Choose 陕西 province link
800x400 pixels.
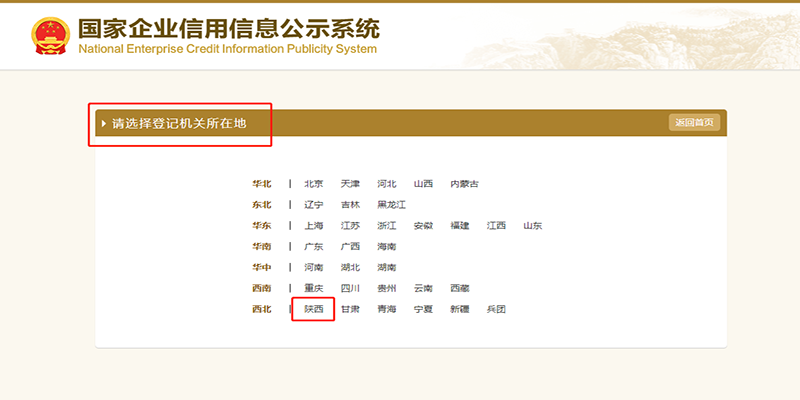314,309
